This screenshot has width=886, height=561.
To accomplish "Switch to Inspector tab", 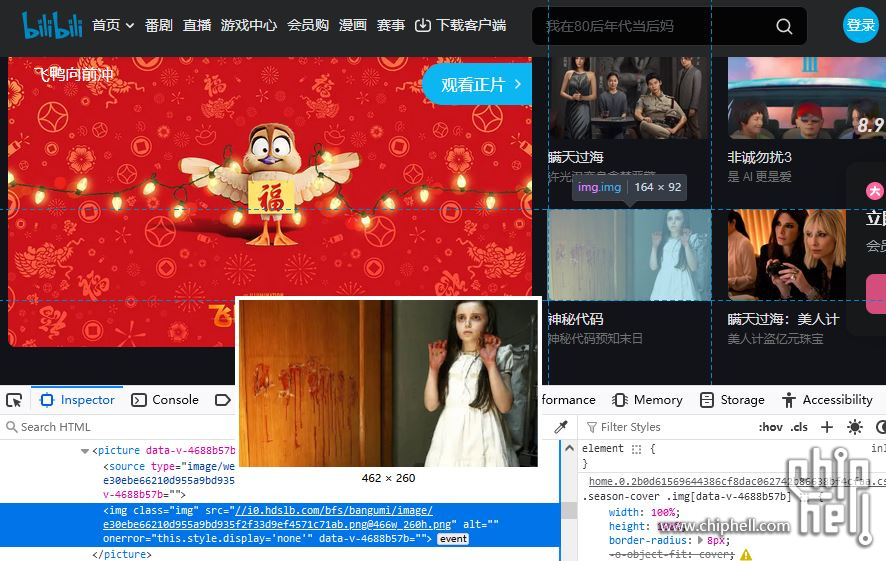I will click(x=77, y=400).
